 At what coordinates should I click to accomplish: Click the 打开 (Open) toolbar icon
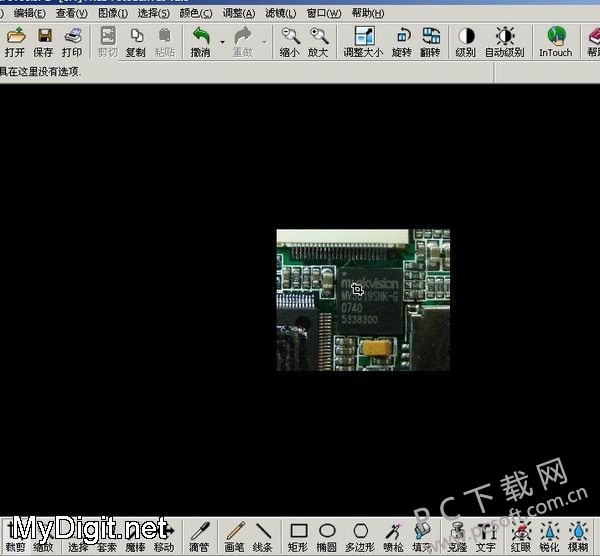16,36
